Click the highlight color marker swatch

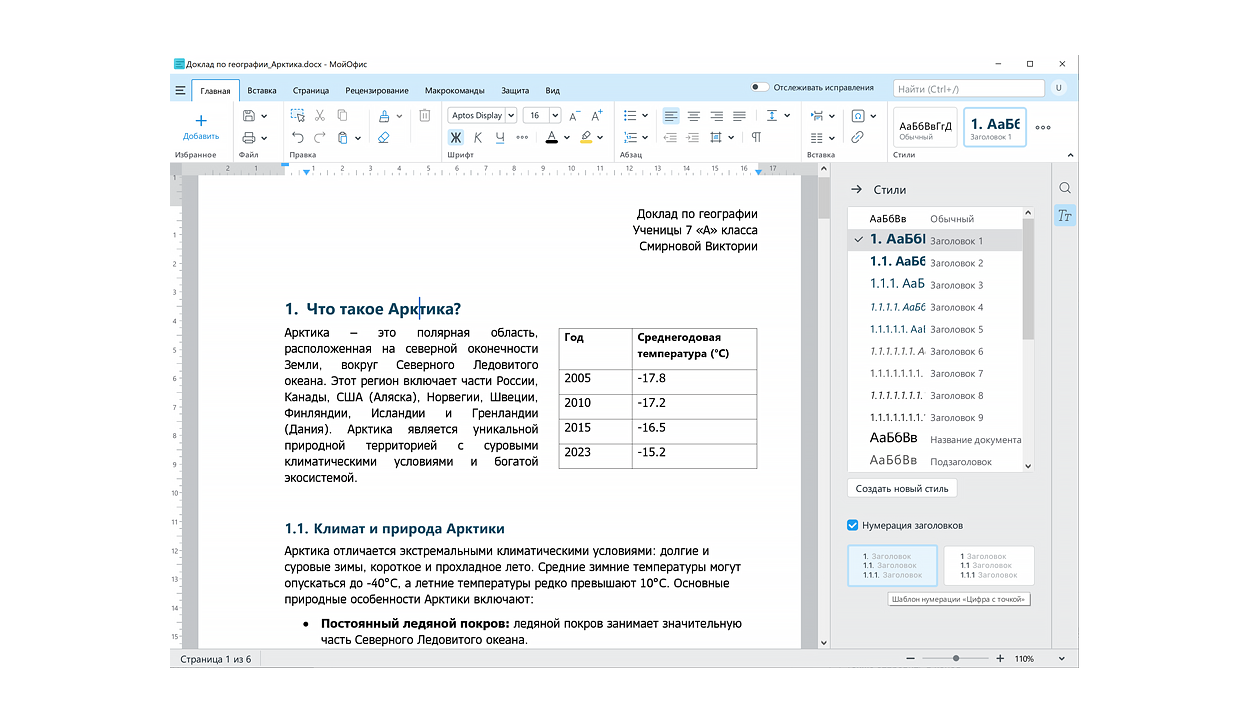[x=586, y=137]
